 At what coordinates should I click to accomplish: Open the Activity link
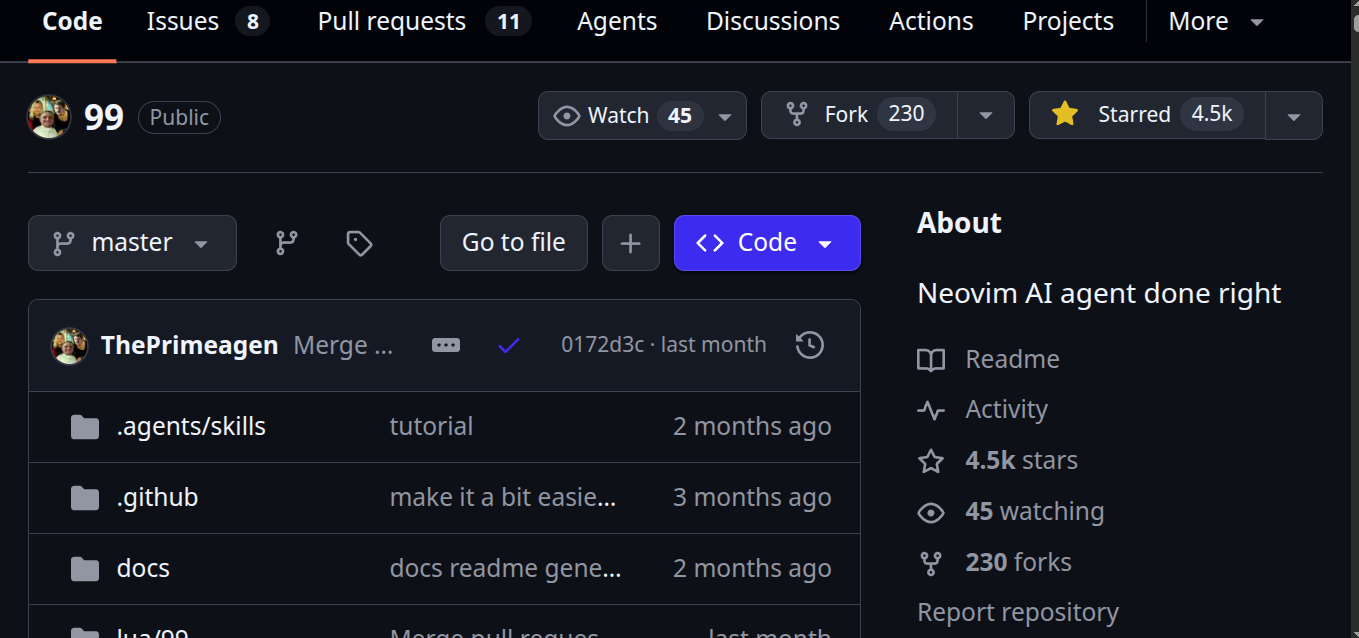[x=1006, y=410]
